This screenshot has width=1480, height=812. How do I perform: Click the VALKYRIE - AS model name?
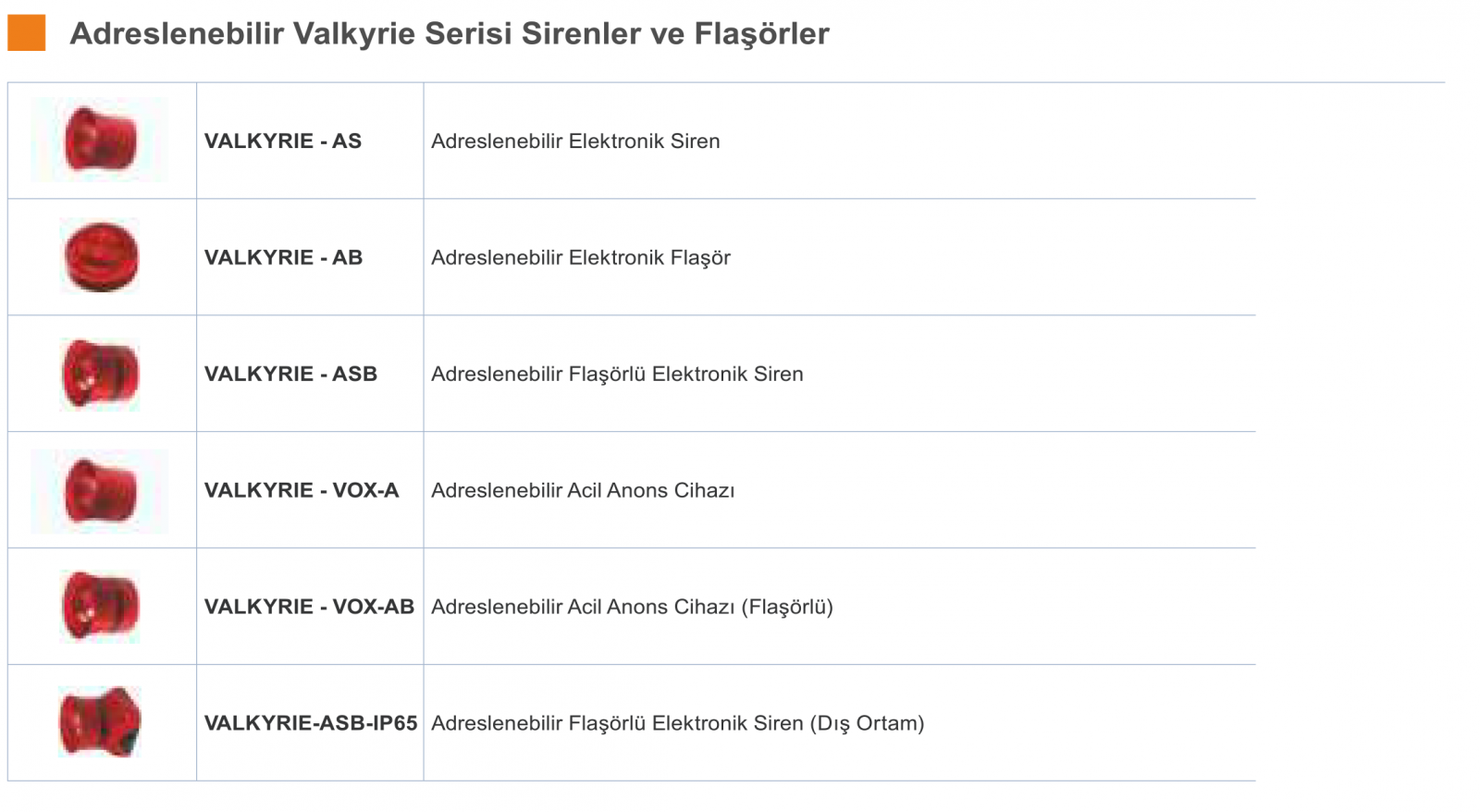[283, 141]
